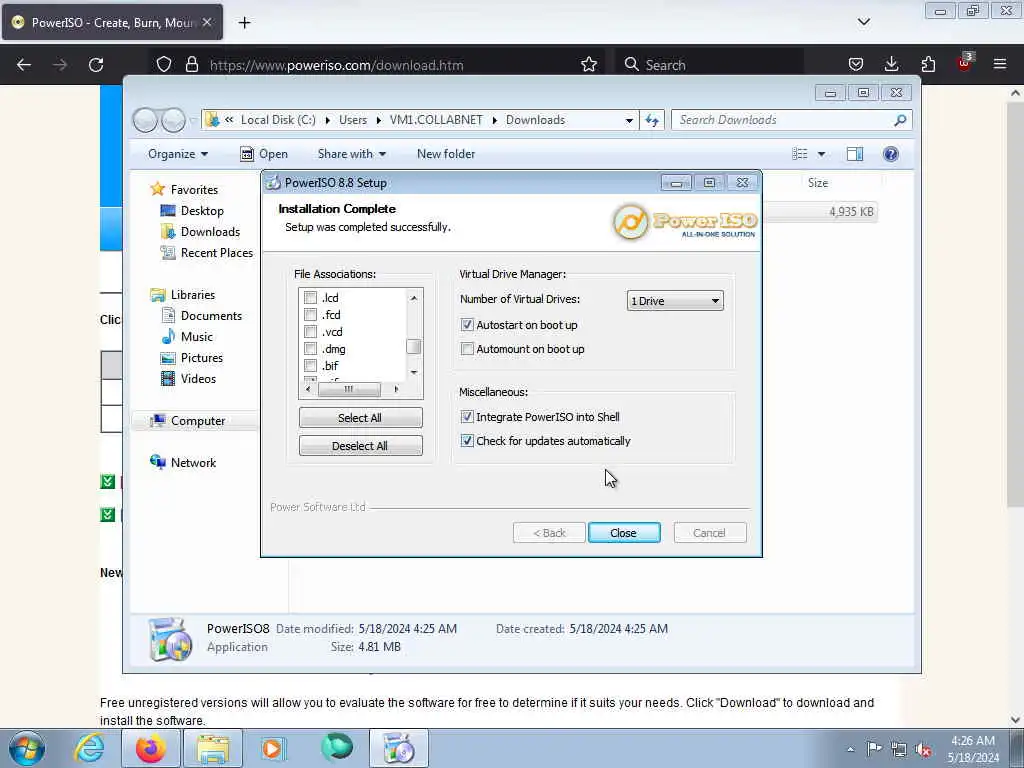The height and width of the screenshot is (768, 1024).
Task: Open the Firefox Pocket icon
Action: 856,65
